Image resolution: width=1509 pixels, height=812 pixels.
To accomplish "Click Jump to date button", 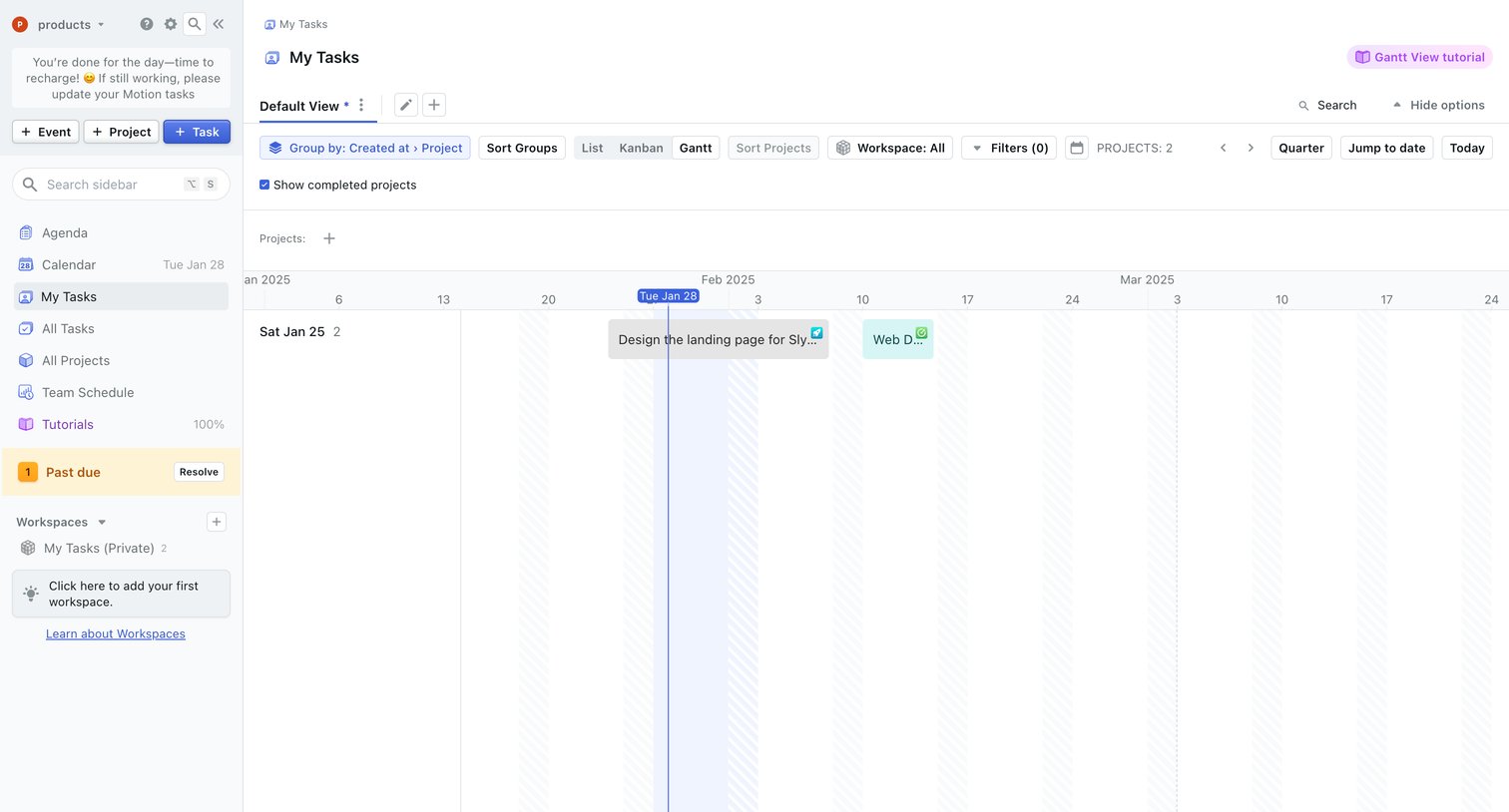I will pyautogui.click(x=1387, y=148).
